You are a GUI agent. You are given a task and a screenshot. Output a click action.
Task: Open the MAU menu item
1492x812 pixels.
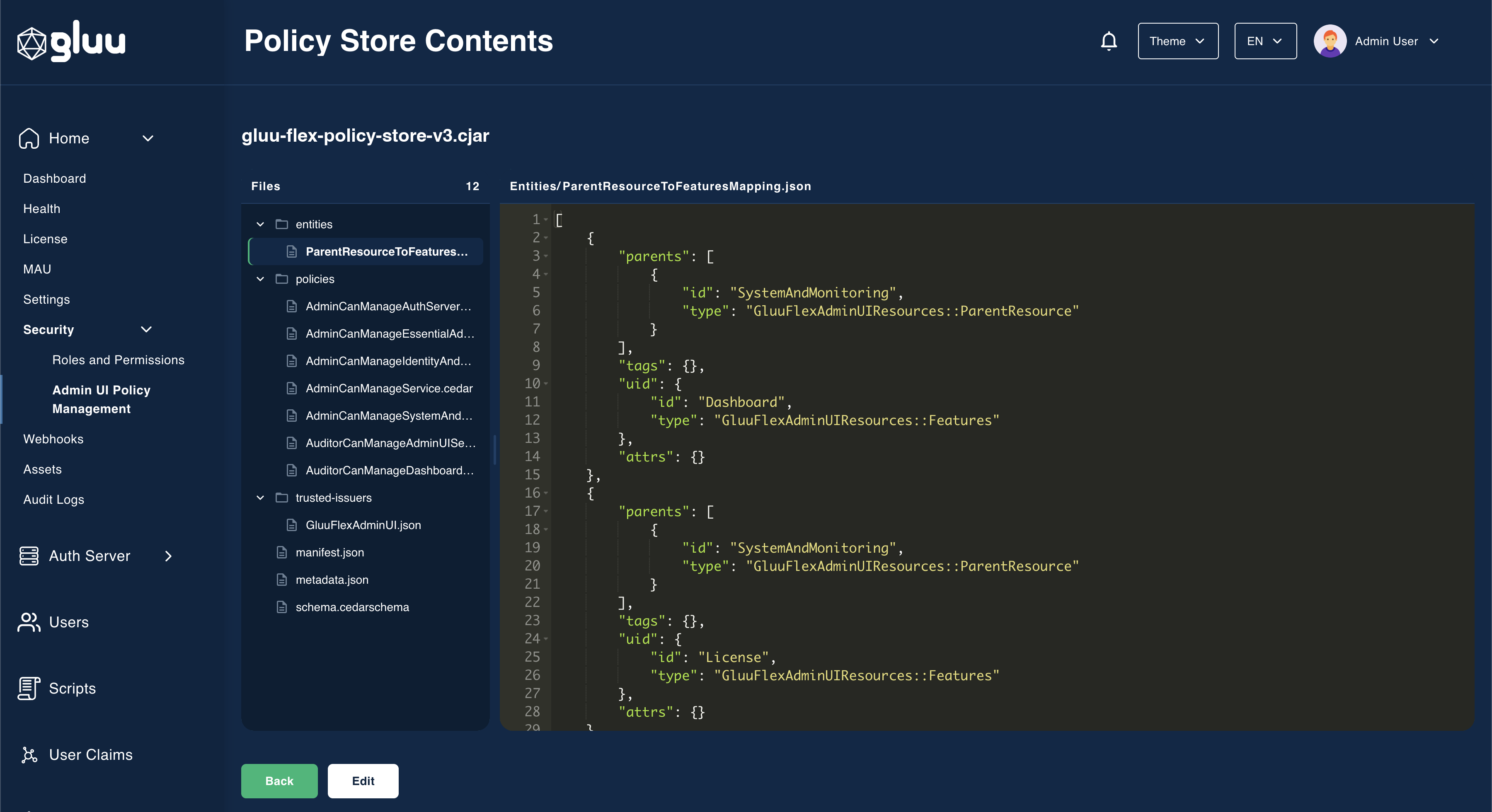[x=37, y=269]
